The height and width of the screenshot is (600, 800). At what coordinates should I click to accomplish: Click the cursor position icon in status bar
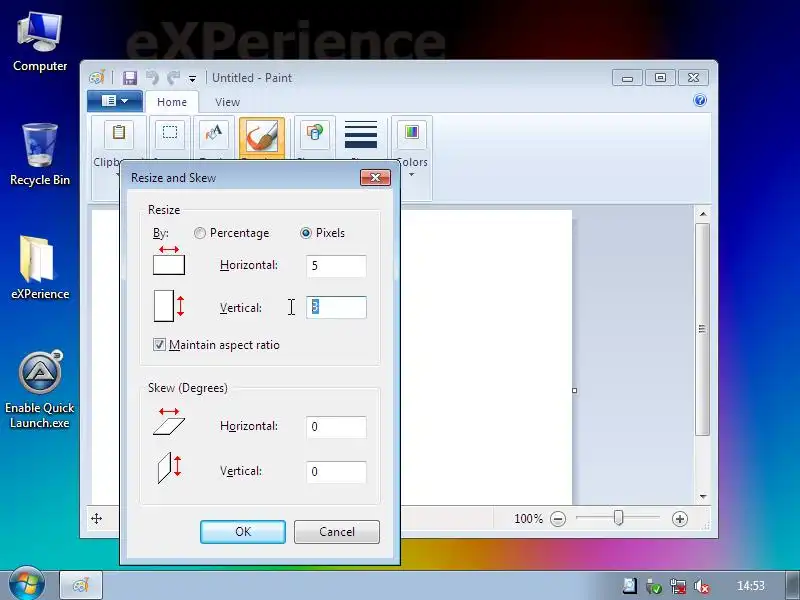pos(96,519)
